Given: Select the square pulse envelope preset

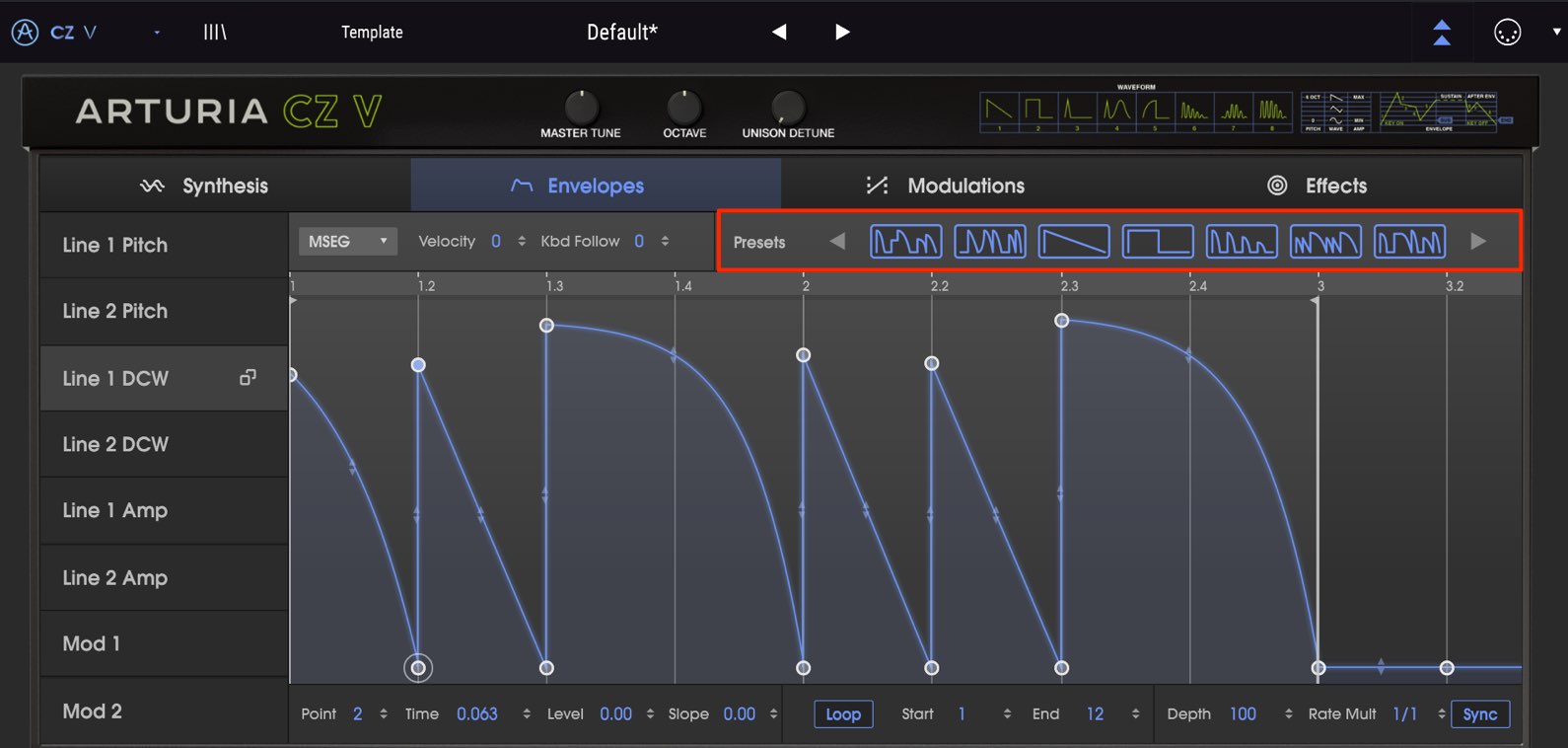Looking at the screenshot, I should click(1158, 242).
